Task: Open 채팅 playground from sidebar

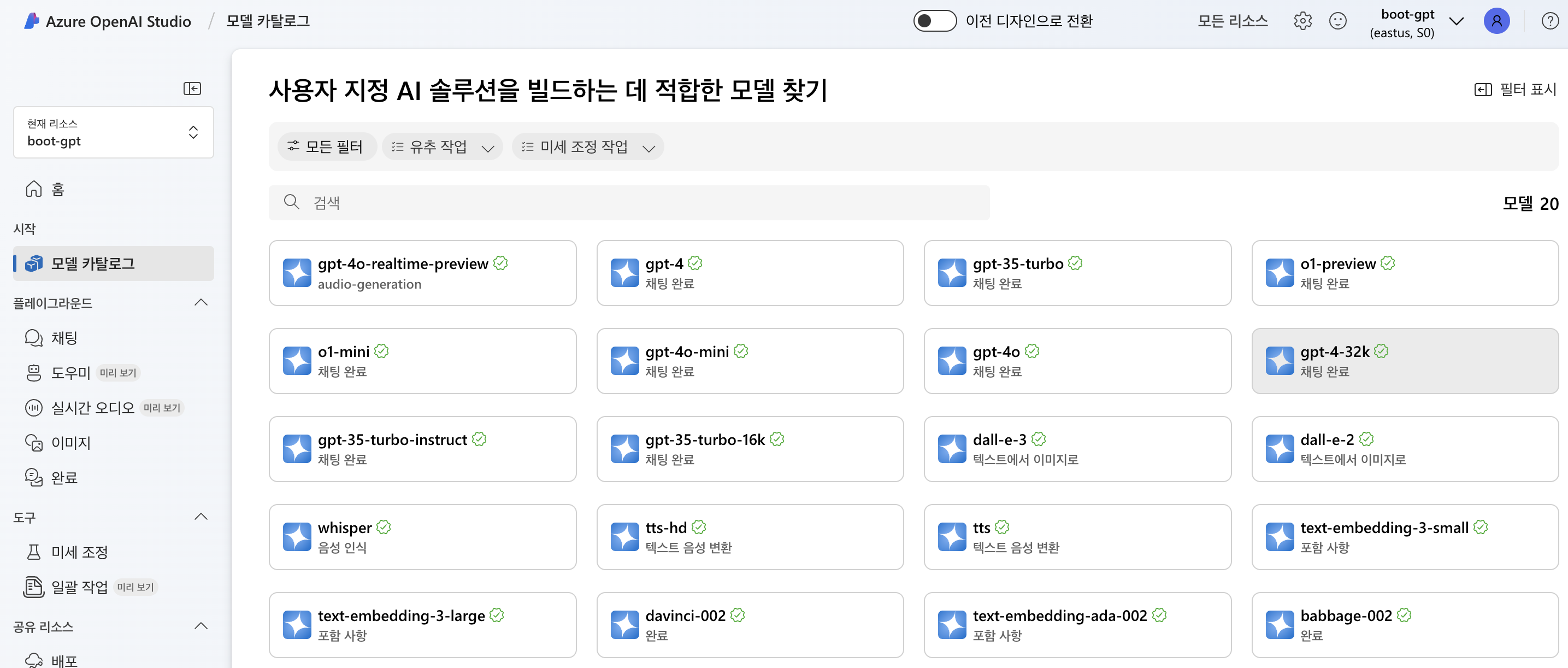Action: [64, 338]
